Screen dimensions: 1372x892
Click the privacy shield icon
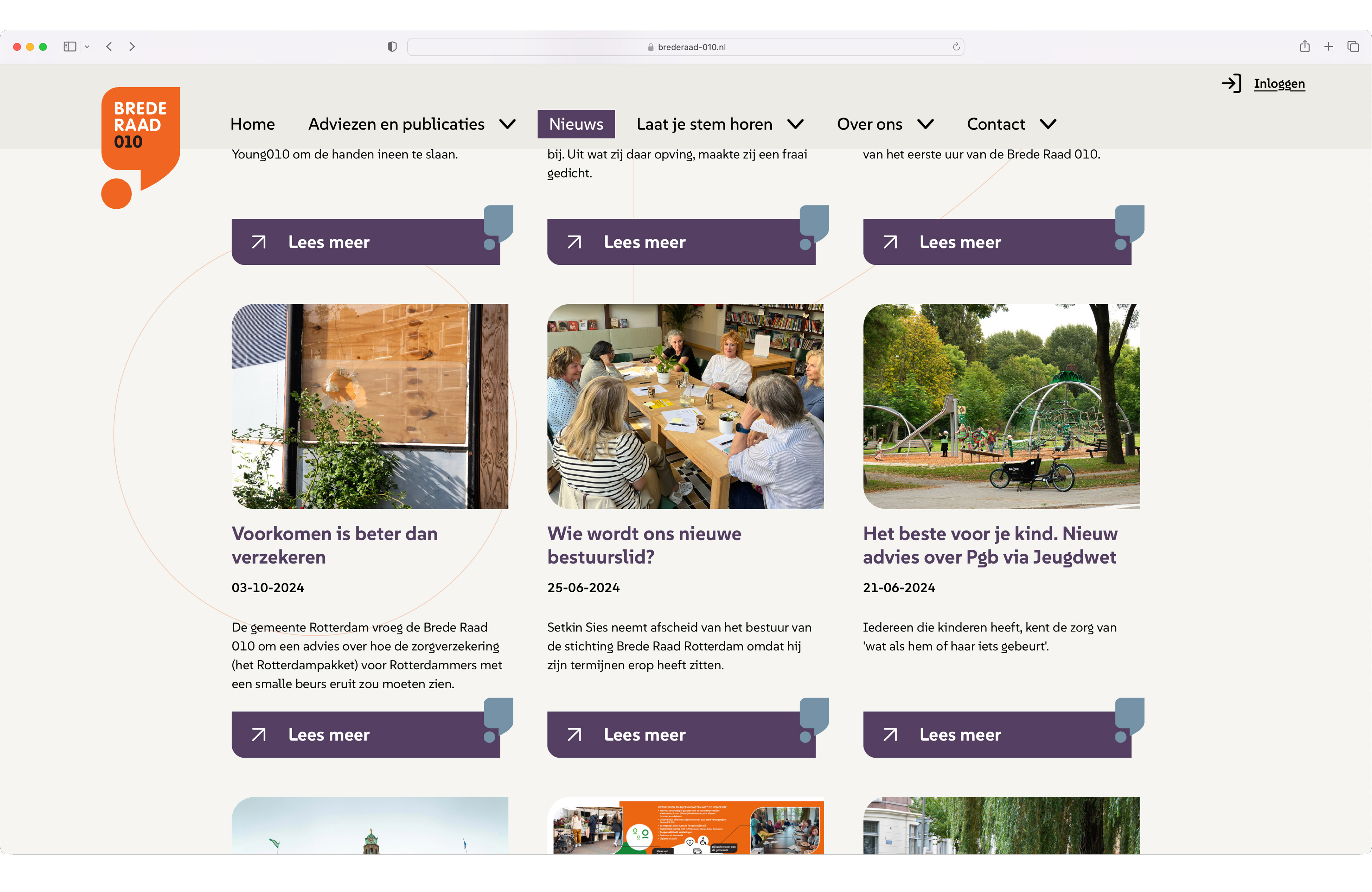pyautogui.click(x=392, y=47)
